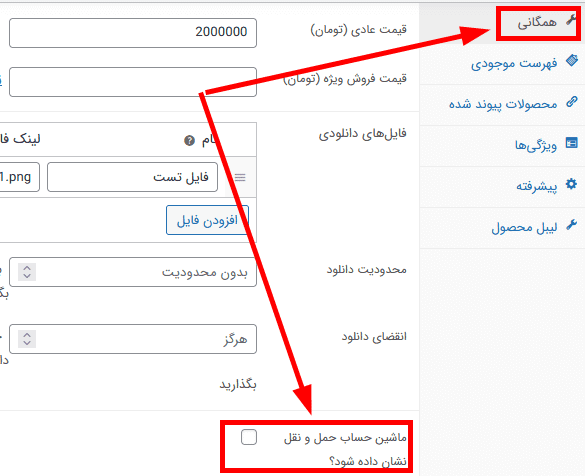The image size is (585, 476).
Task: Focus the regular price field 2000000
Action: (x=133, y=33)
